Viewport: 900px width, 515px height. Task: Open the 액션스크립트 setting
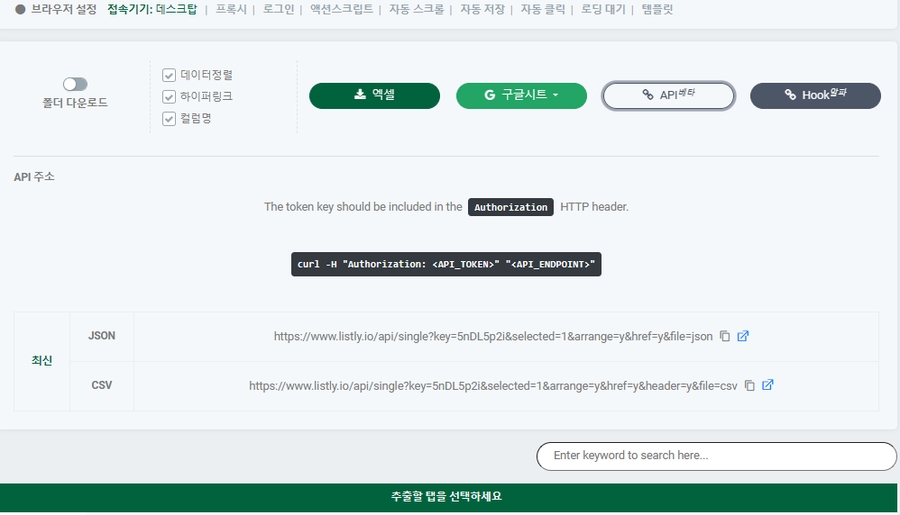pyautogui.click(x=342, y=9)
